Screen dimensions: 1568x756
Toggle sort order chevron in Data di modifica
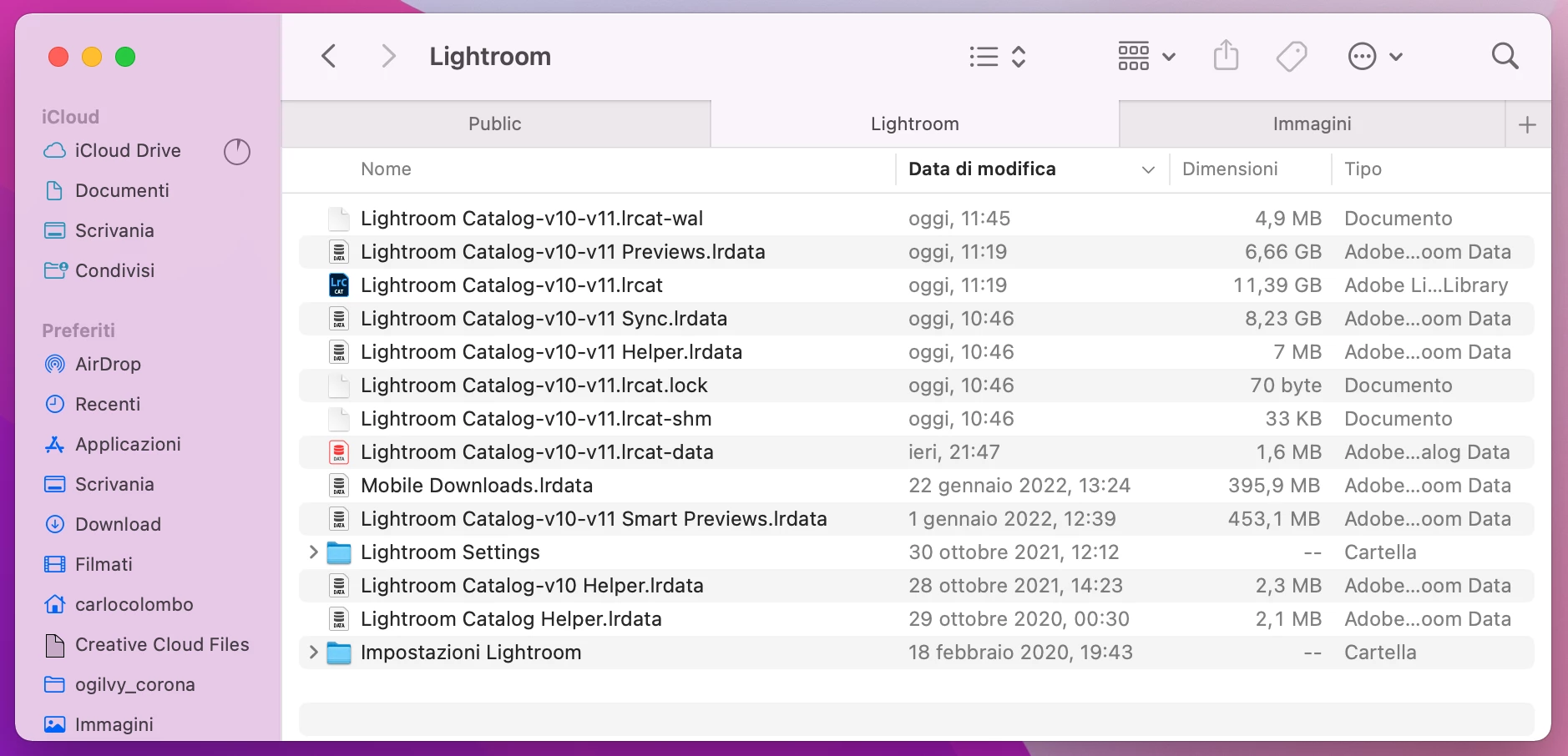click(1148, 169)
